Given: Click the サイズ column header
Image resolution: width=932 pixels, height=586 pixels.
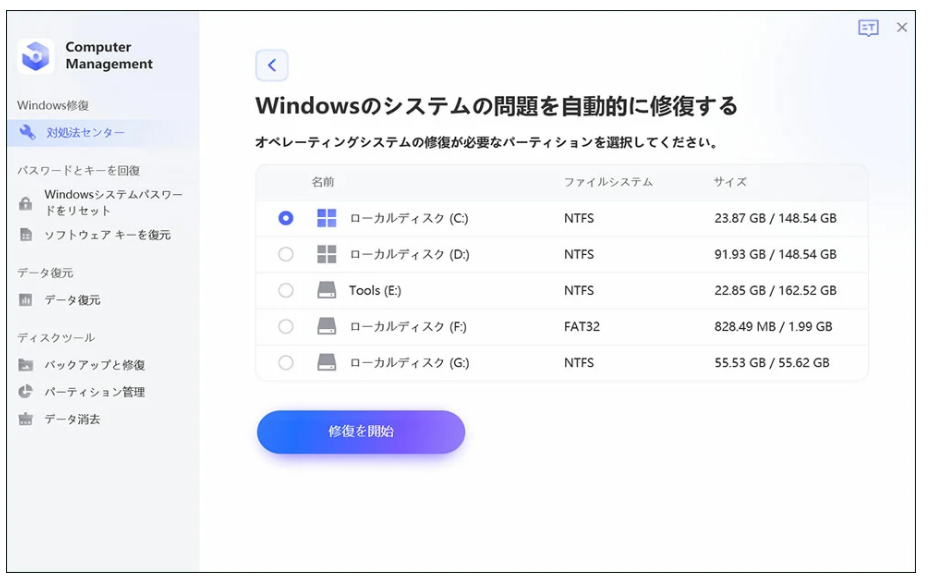Looking at the screenshot, I should tap(730, 182).
